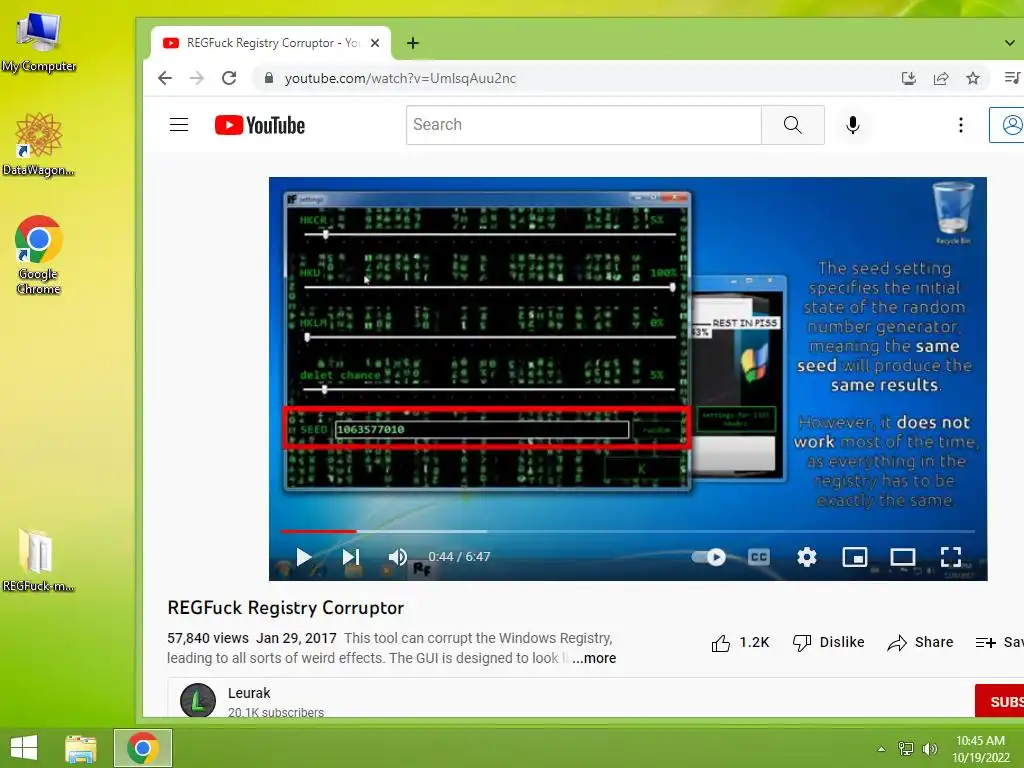Enter full screen mode
Screen dimensions: 1024x768
(951, 557)
